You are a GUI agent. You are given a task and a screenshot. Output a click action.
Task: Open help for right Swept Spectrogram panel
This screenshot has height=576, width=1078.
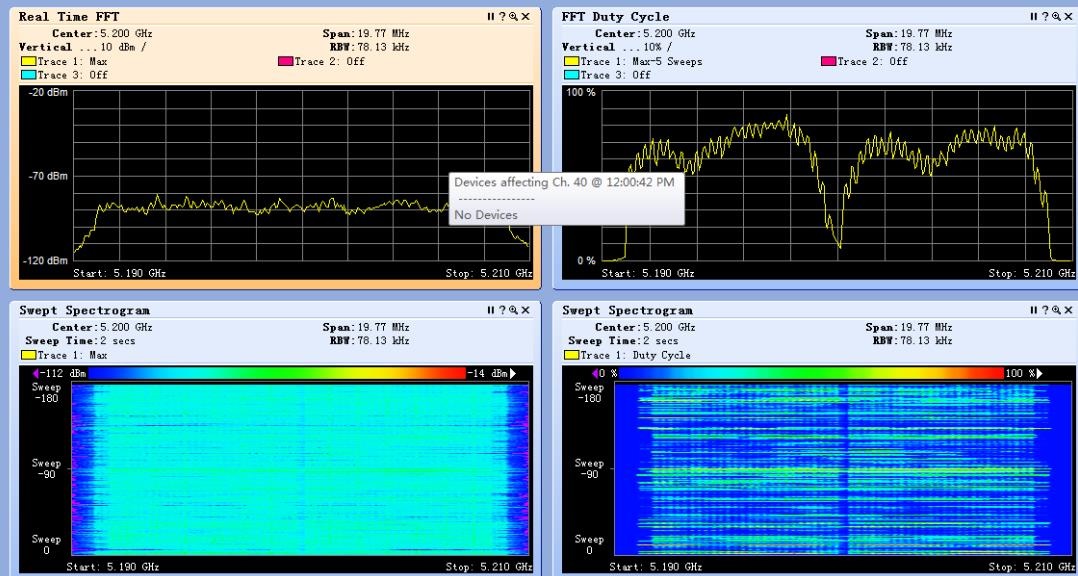click(x=1046, y=311)
